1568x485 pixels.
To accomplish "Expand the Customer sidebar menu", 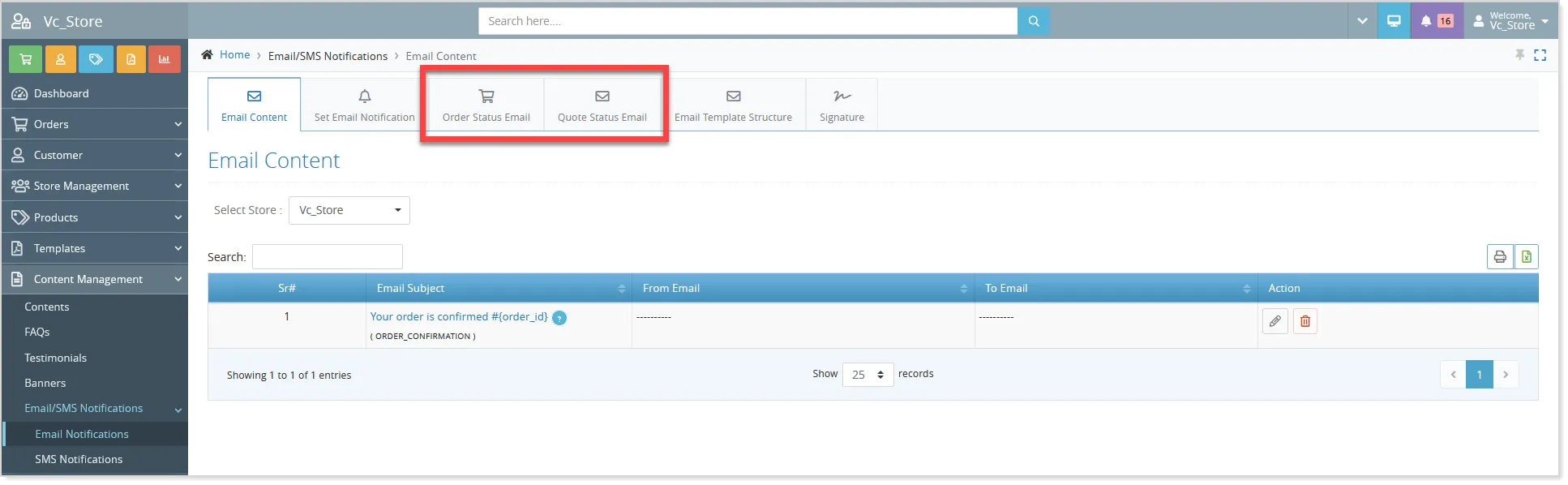I will tap(95, 155).
